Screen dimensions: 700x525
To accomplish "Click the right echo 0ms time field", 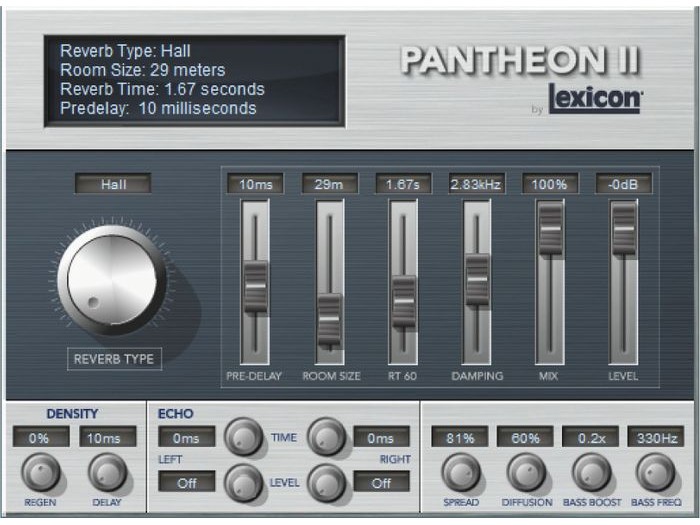I will (381, 438).
